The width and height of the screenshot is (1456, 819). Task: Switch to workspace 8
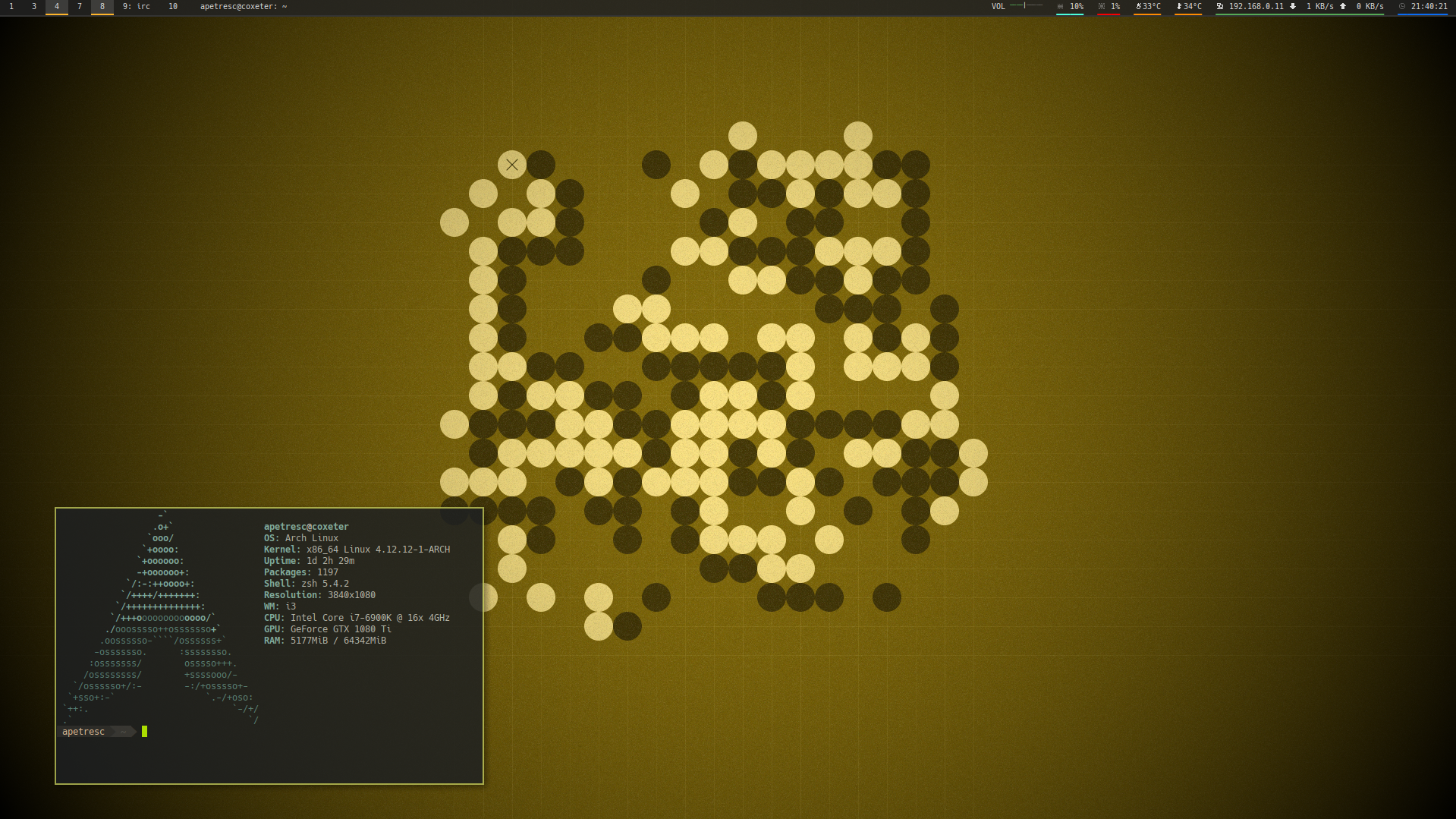[x=102, y=7]
